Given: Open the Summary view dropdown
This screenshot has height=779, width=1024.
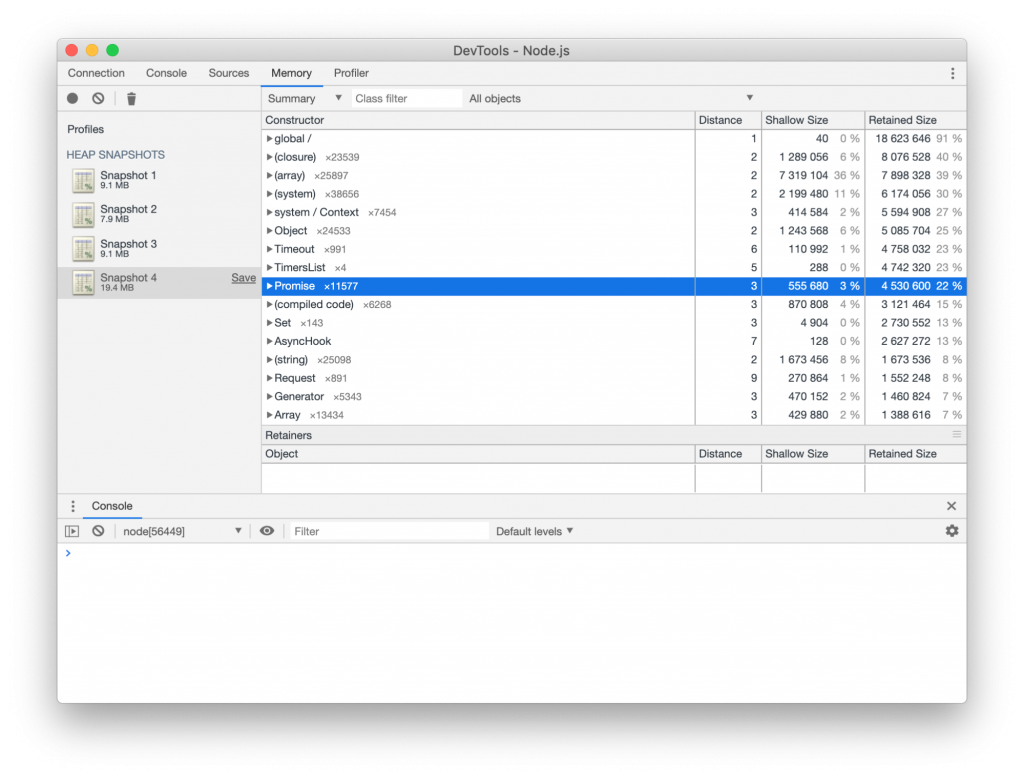Looking at the screenshot, I should 305,99.
